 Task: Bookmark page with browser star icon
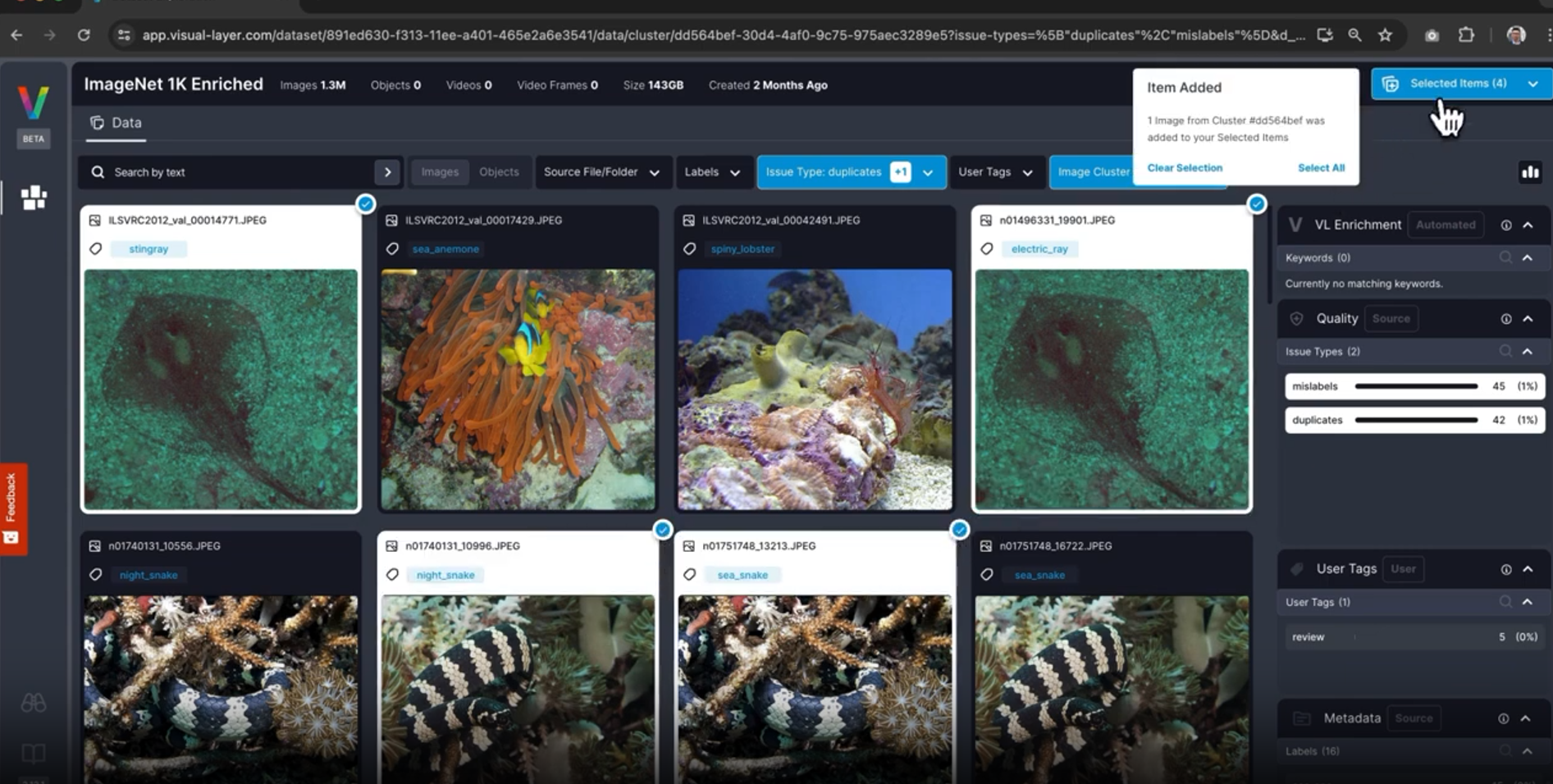pyautogui.click(x=1385, y=35)
